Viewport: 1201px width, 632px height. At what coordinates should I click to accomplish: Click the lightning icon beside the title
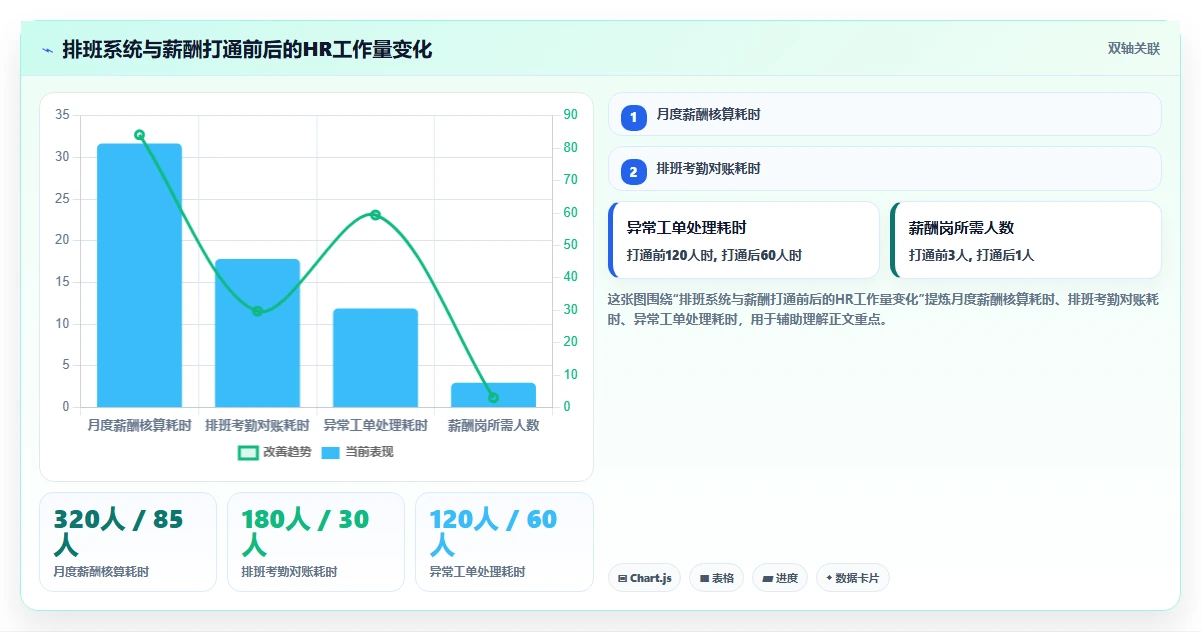tap(48, 49)
